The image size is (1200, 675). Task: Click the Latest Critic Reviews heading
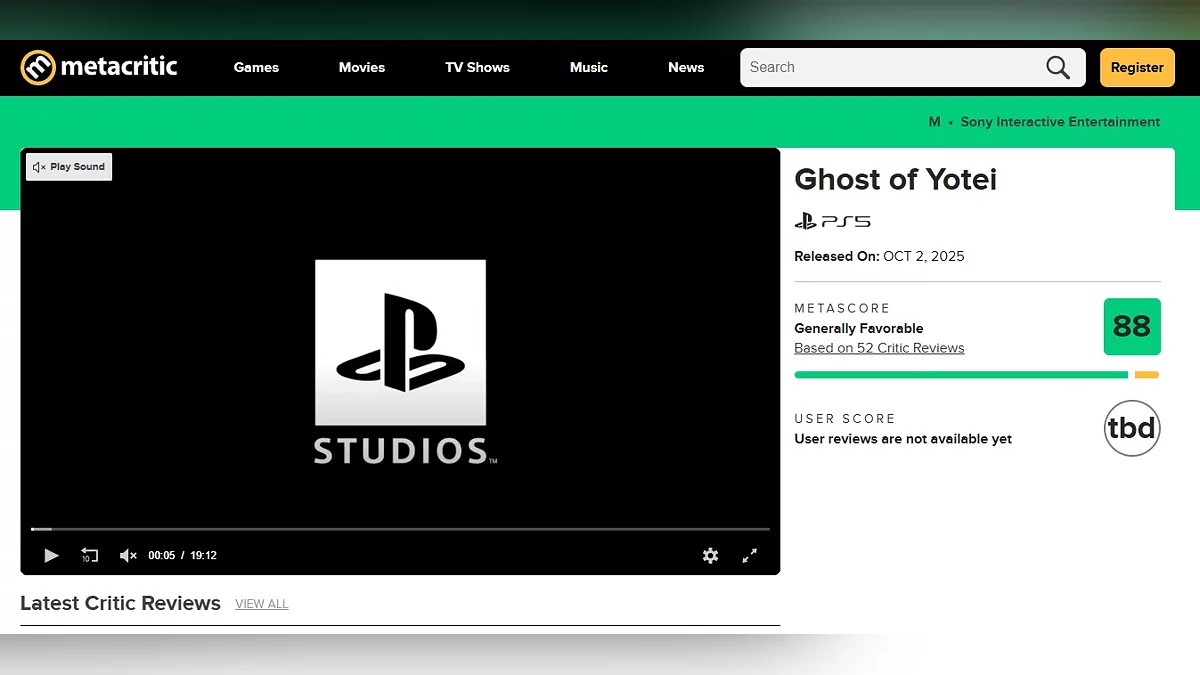(x=120, y=603)
